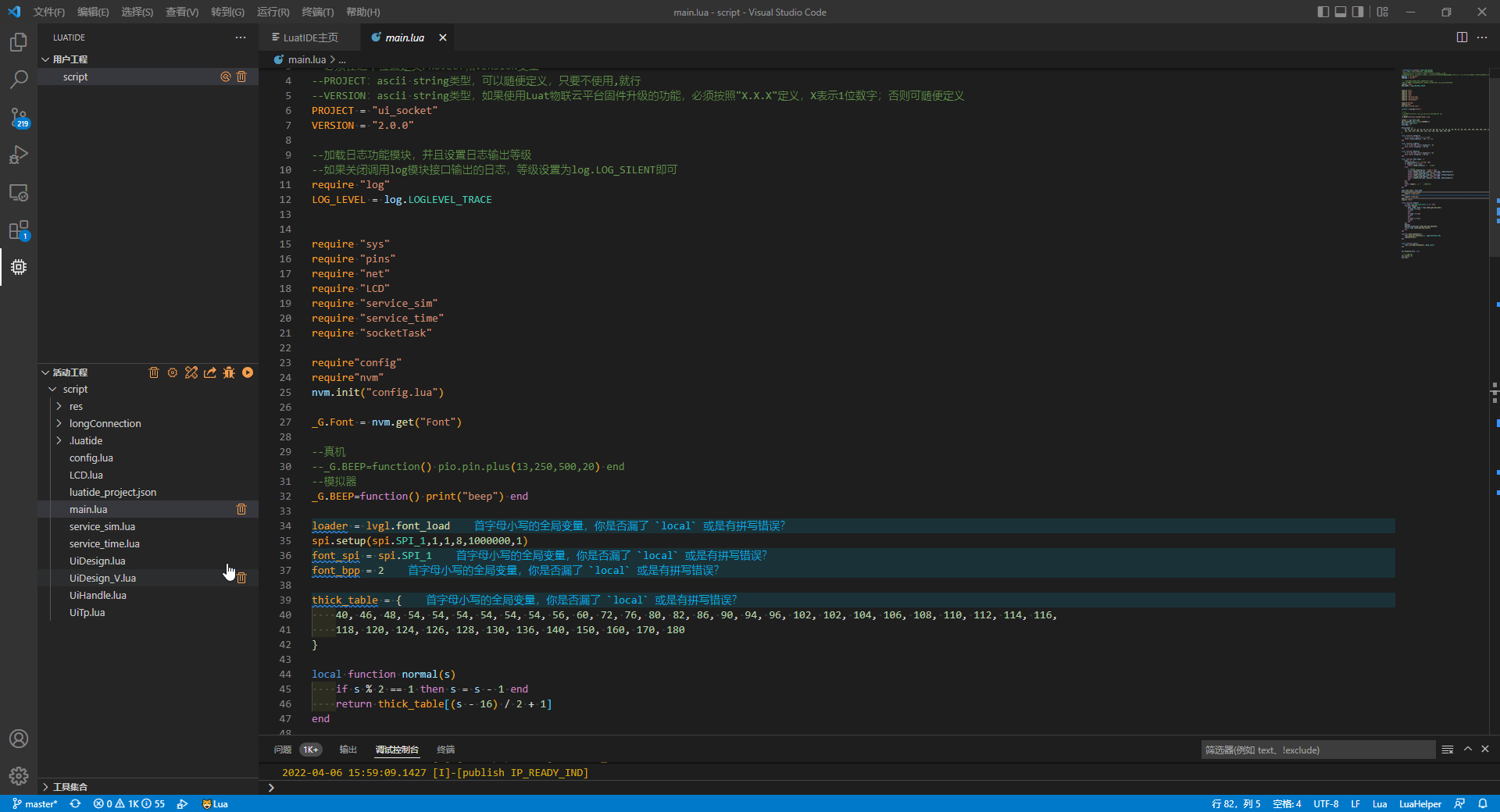Delete the active project via trash icon
The height and width of the screenshot is (812, 1500).
tap(154, 372)
